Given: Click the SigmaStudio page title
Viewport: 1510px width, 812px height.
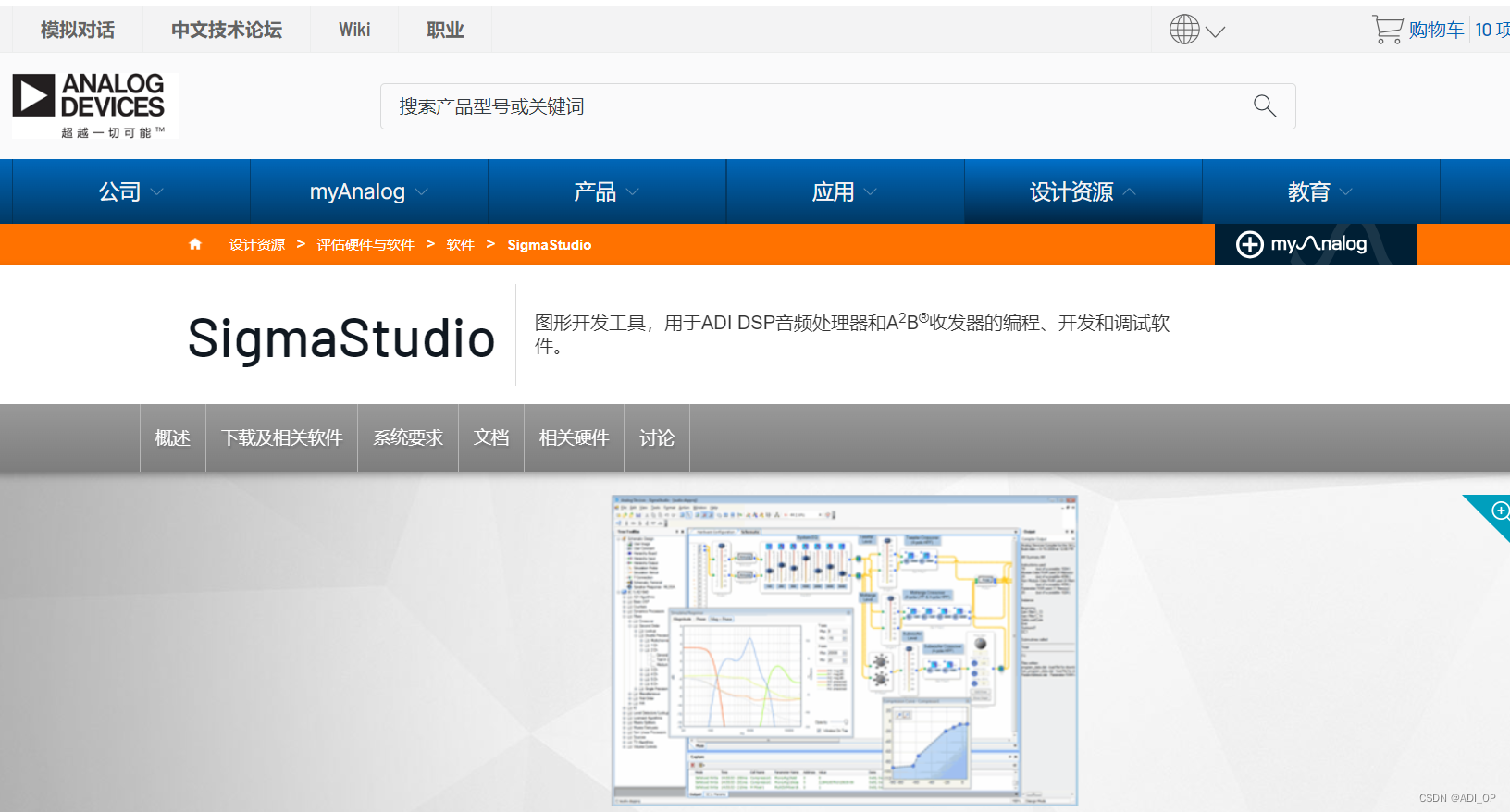Looking at the screenshot, I should [341, 338].
